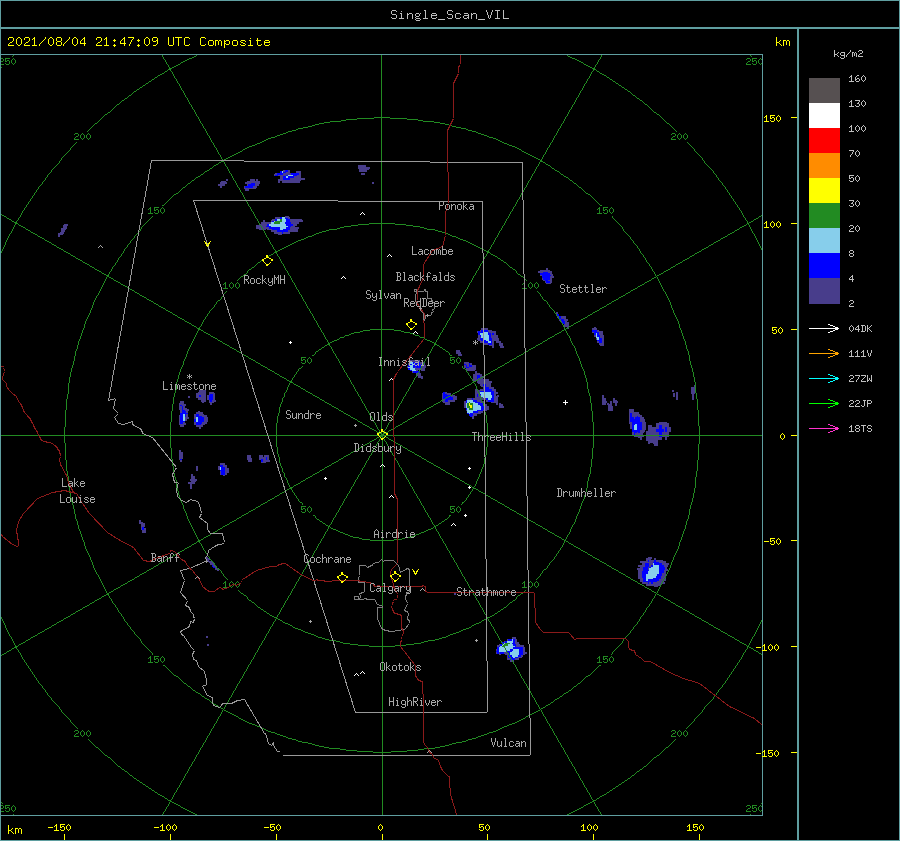Click the Lake Louise label
Image resolution: width=900 pixels, height=841 pixels.
[x=77, y=491]
